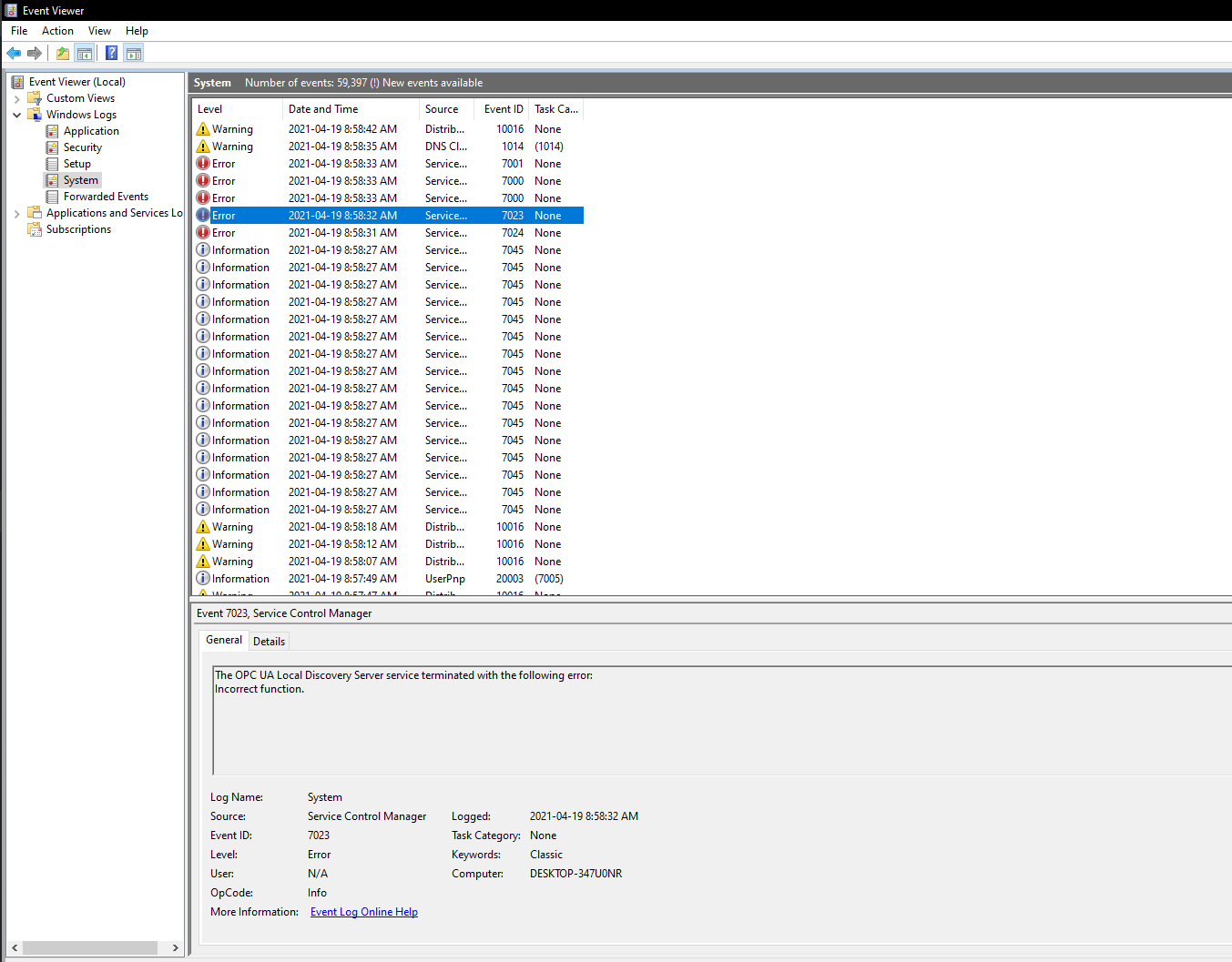Screen dimensions: 1232x962
Task: Expand the Custom Views node
Action: coord(16,98)
